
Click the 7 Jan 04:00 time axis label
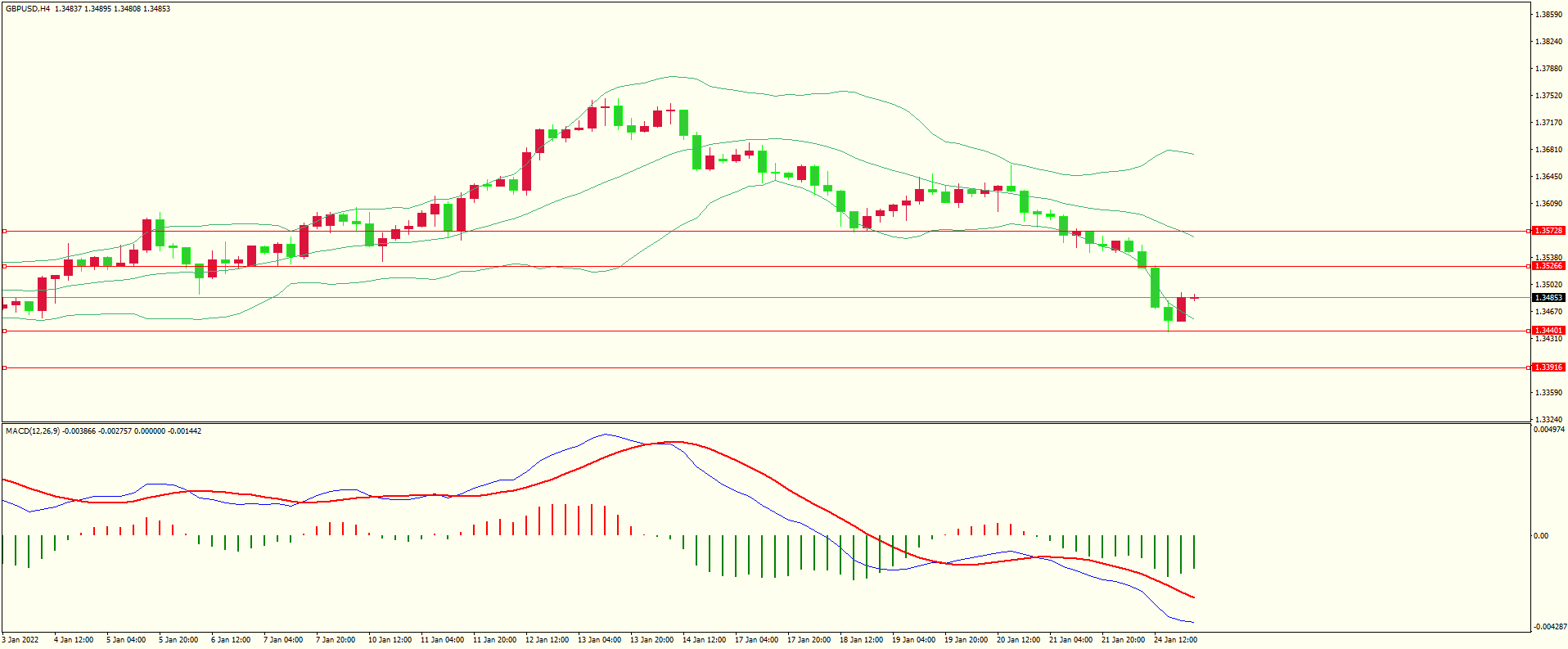(283, 640)
